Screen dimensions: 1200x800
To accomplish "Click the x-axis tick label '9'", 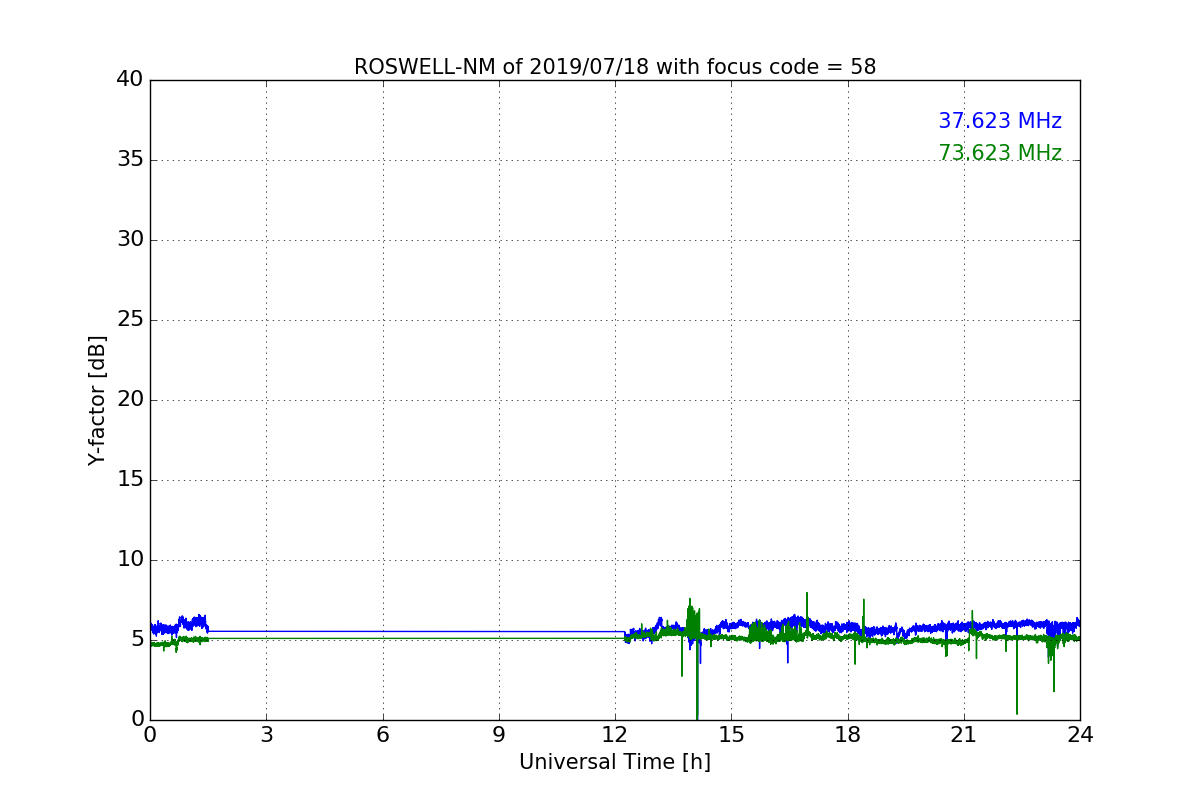I will coord(499,734).
